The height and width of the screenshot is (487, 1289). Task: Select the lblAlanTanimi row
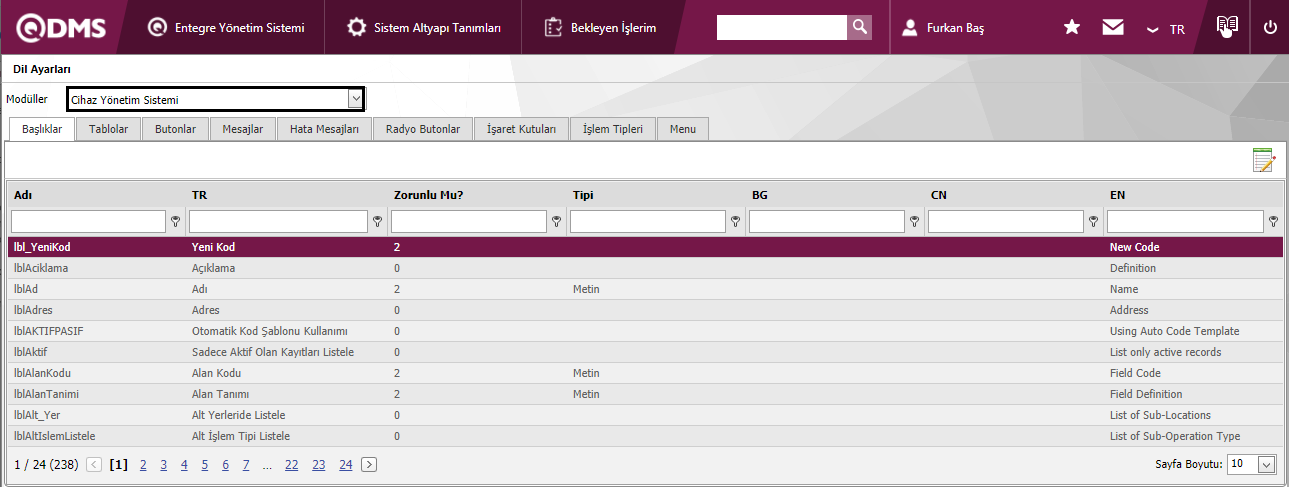coord(644,394)
